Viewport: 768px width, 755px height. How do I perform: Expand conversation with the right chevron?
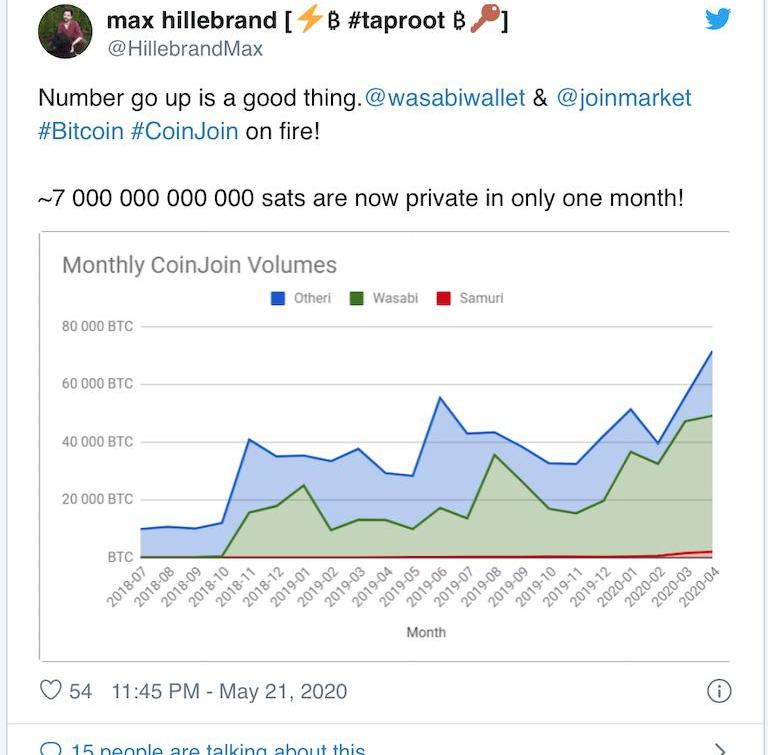point(719,749)
